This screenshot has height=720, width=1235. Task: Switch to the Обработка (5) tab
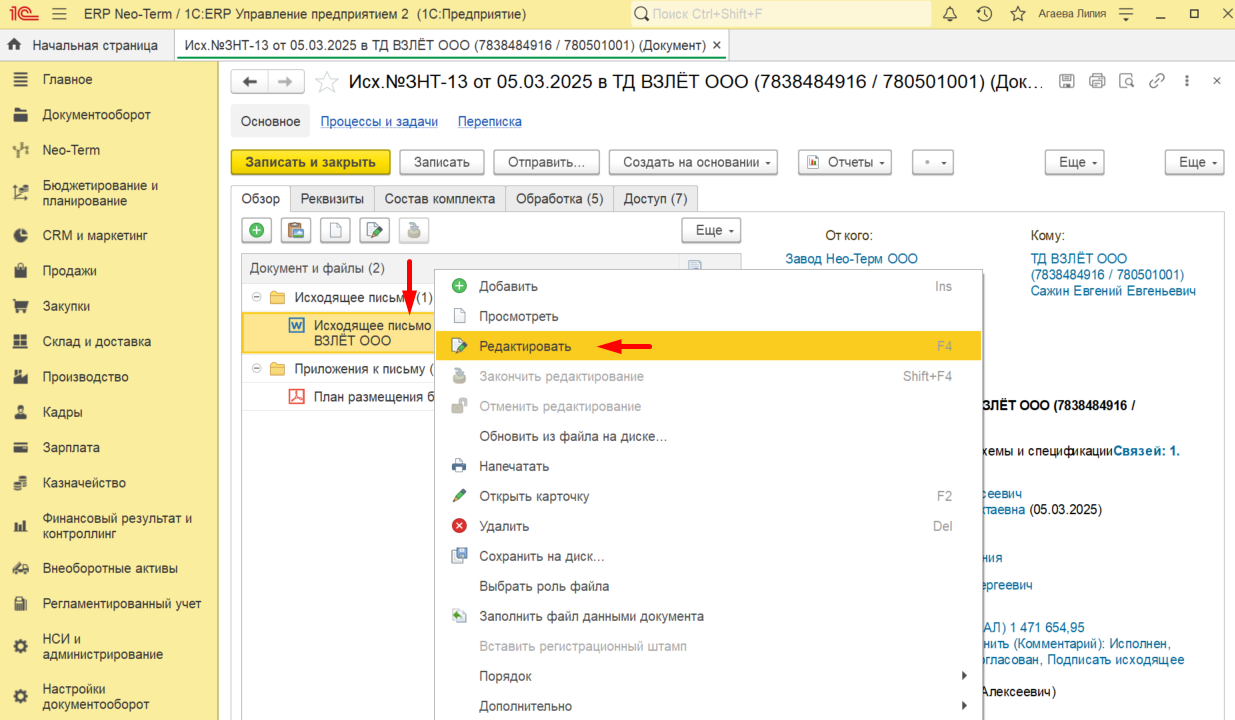(x=559, y=198)
